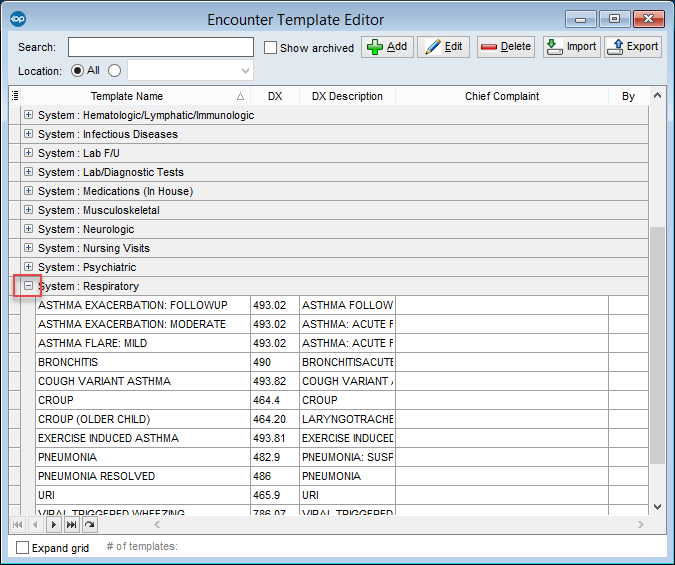
Task: Click DX code 464.4 cell
Action: pos(275,400)
